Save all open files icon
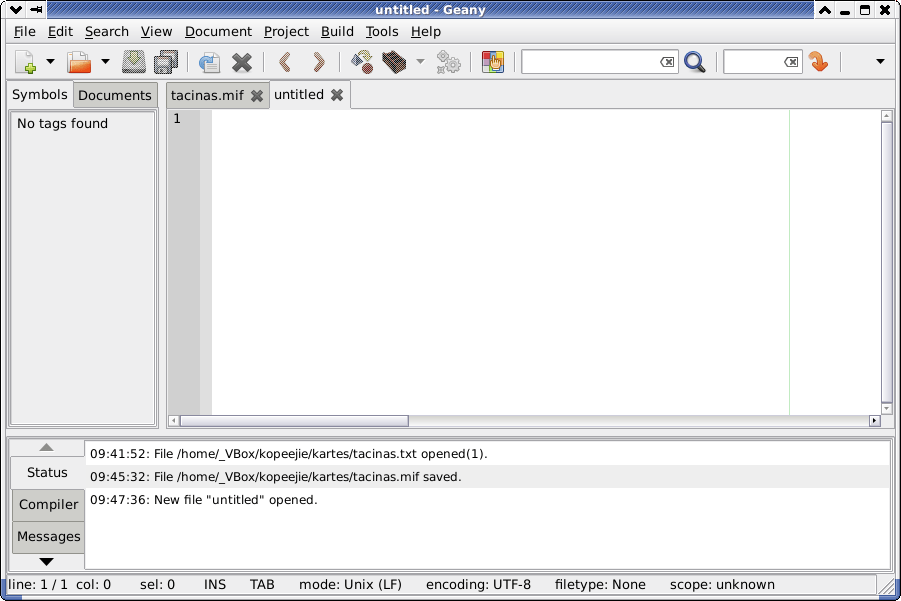This screenshot has width=901, height=601. [166, 61]
